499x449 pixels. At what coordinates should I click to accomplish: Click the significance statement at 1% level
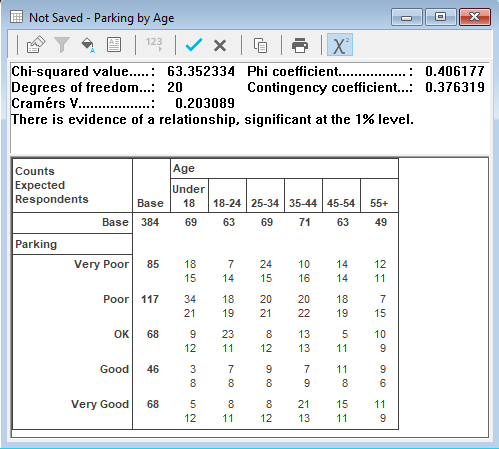pos(212,119)
